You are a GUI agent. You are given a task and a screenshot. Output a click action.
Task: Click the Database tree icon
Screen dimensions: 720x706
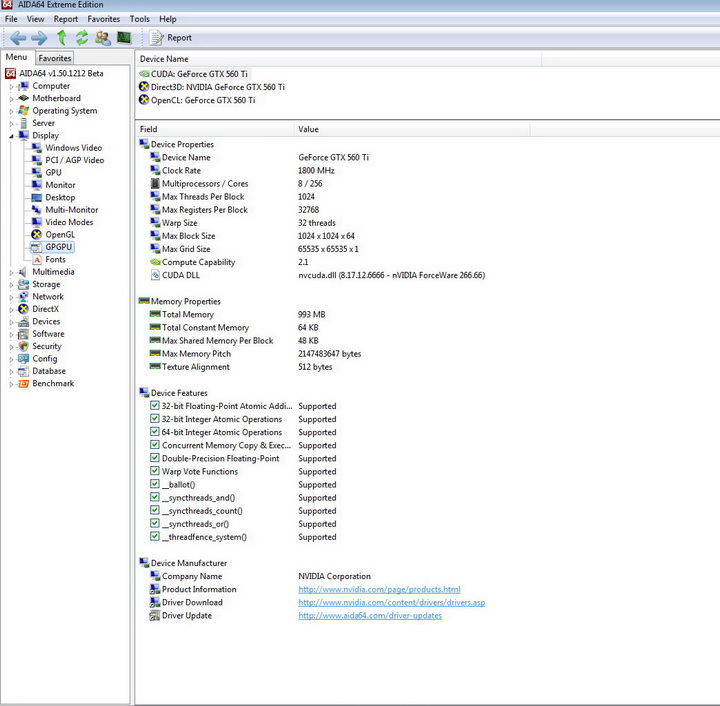coord(23,371)
